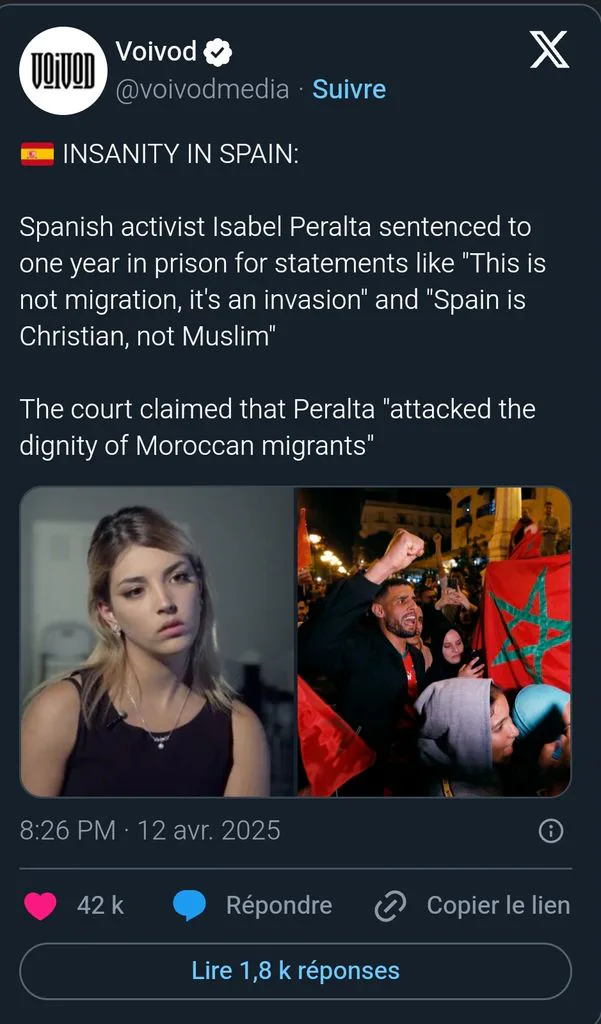Open the X logo link
Image resolution: width=601 pixels, height=1024 pixels.
[x=549, y=52]
